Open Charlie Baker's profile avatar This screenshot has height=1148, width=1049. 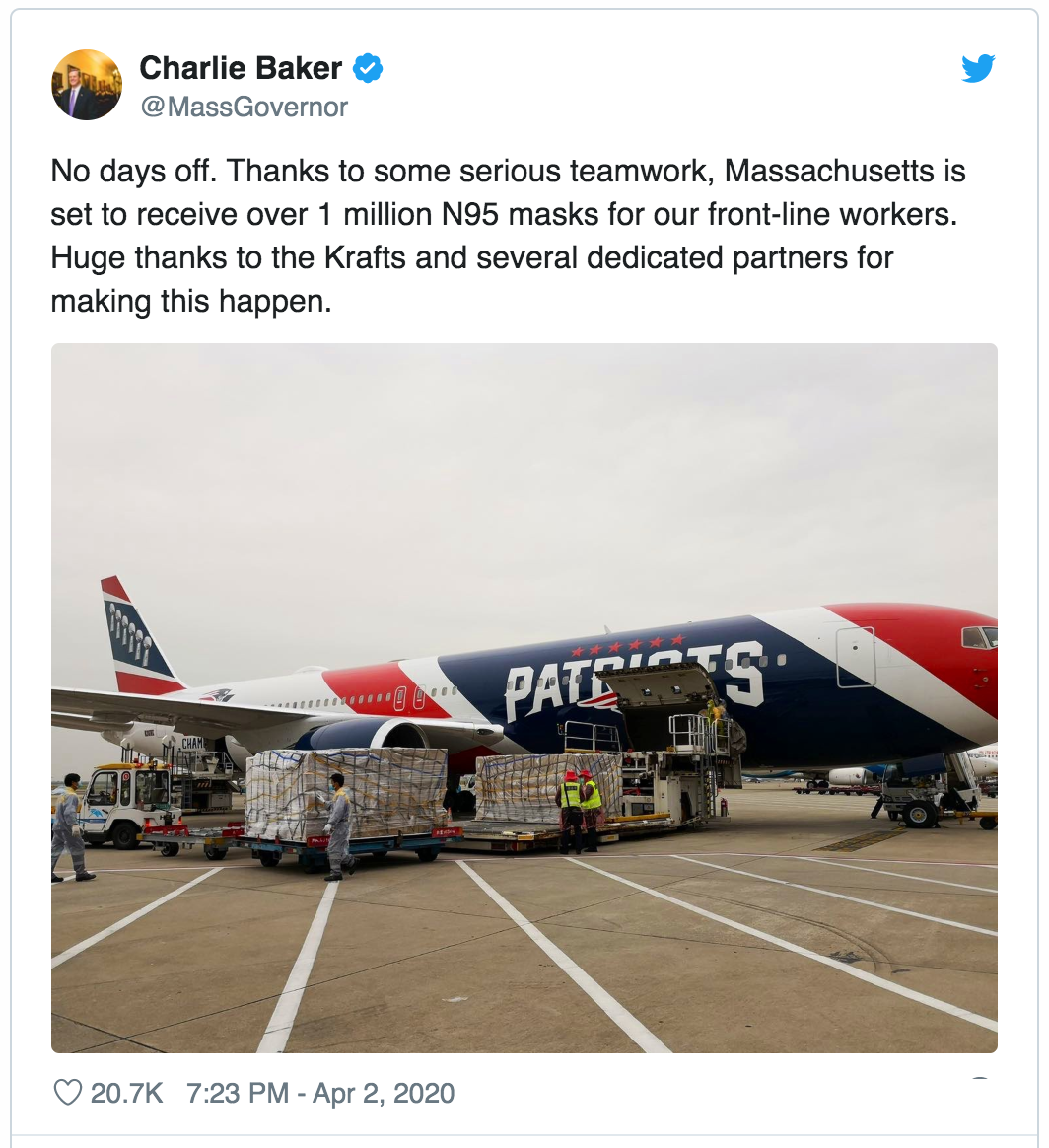click(x=87, y=85)
